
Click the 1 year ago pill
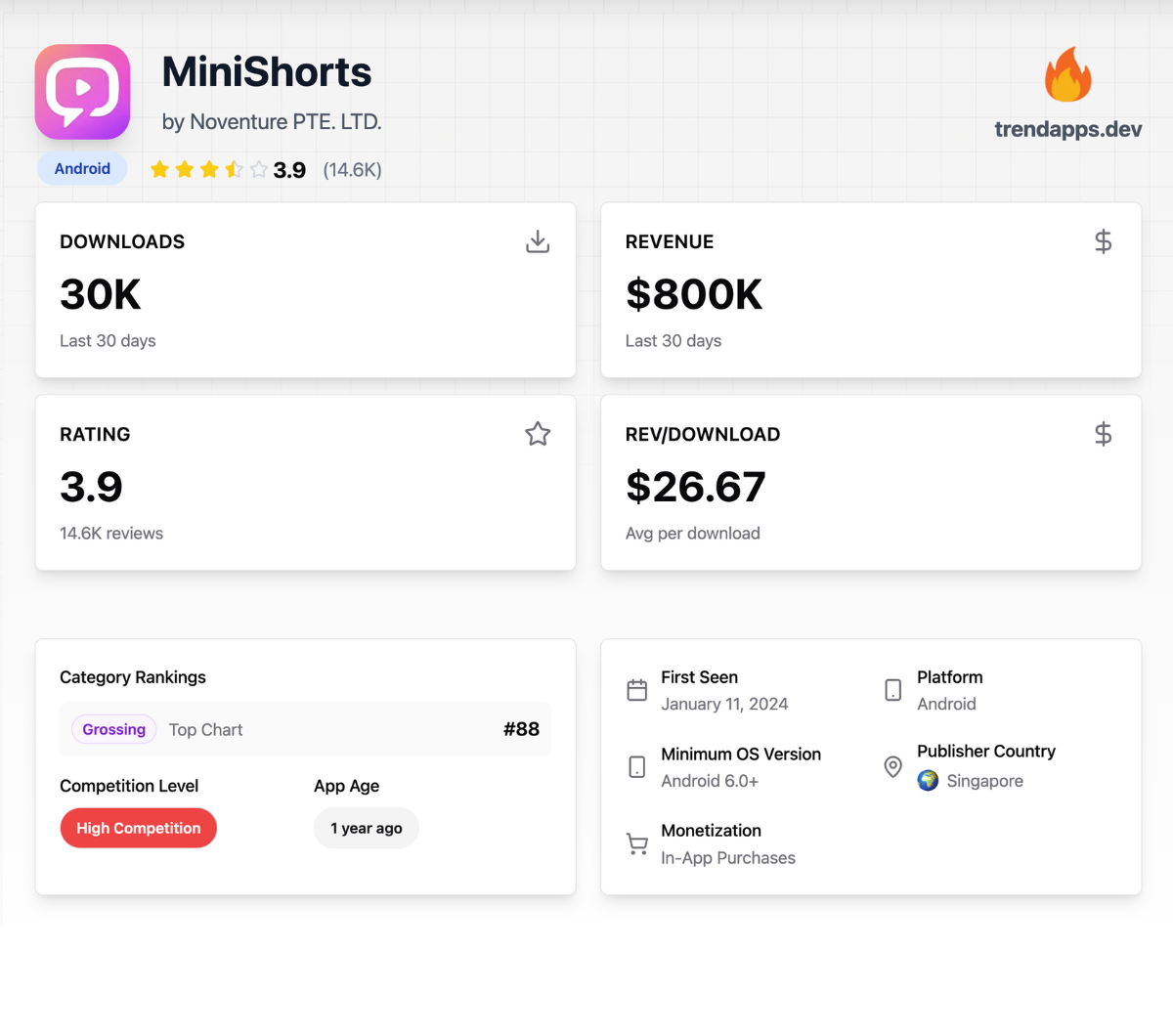(367, 828)
